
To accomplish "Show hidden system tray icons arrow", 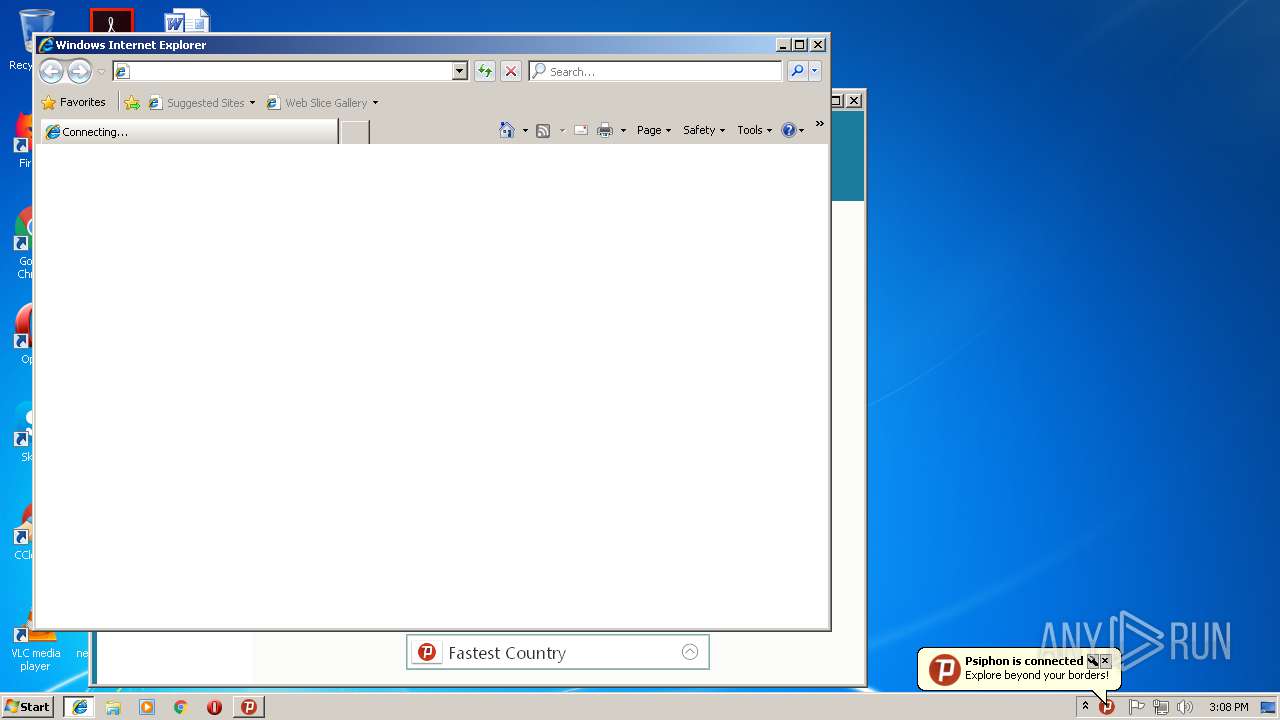I will coord(1085,706).
